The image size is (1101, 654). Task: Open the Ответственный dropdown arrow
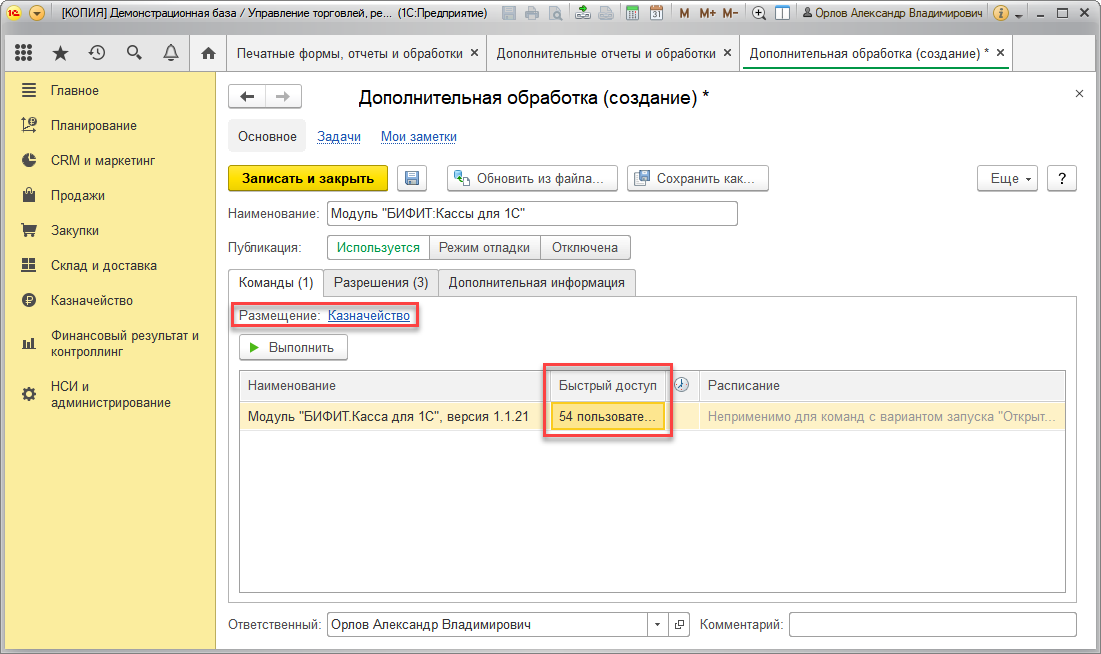657,624
